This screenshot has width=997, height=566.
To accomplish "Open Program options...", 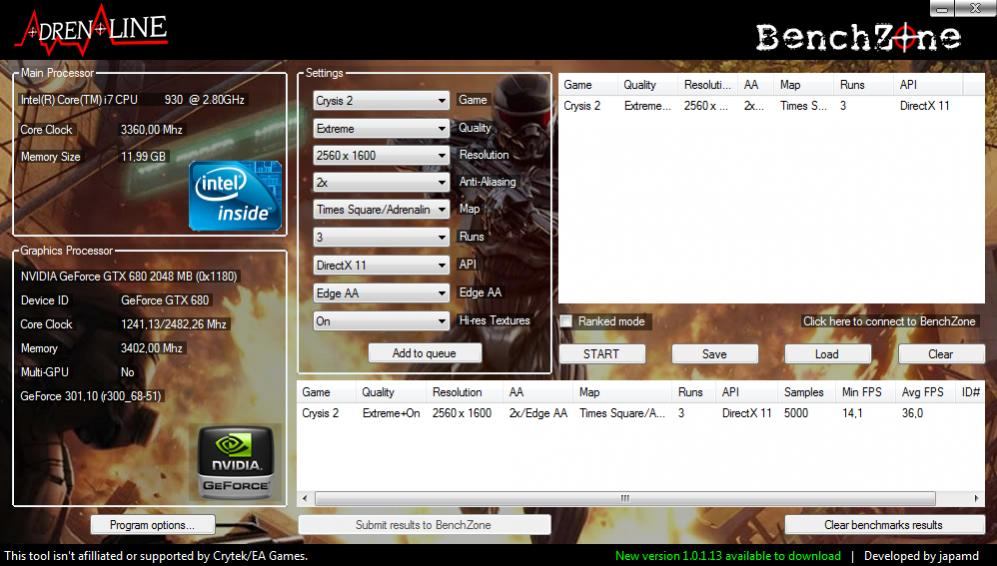I will tap(153, 525).
